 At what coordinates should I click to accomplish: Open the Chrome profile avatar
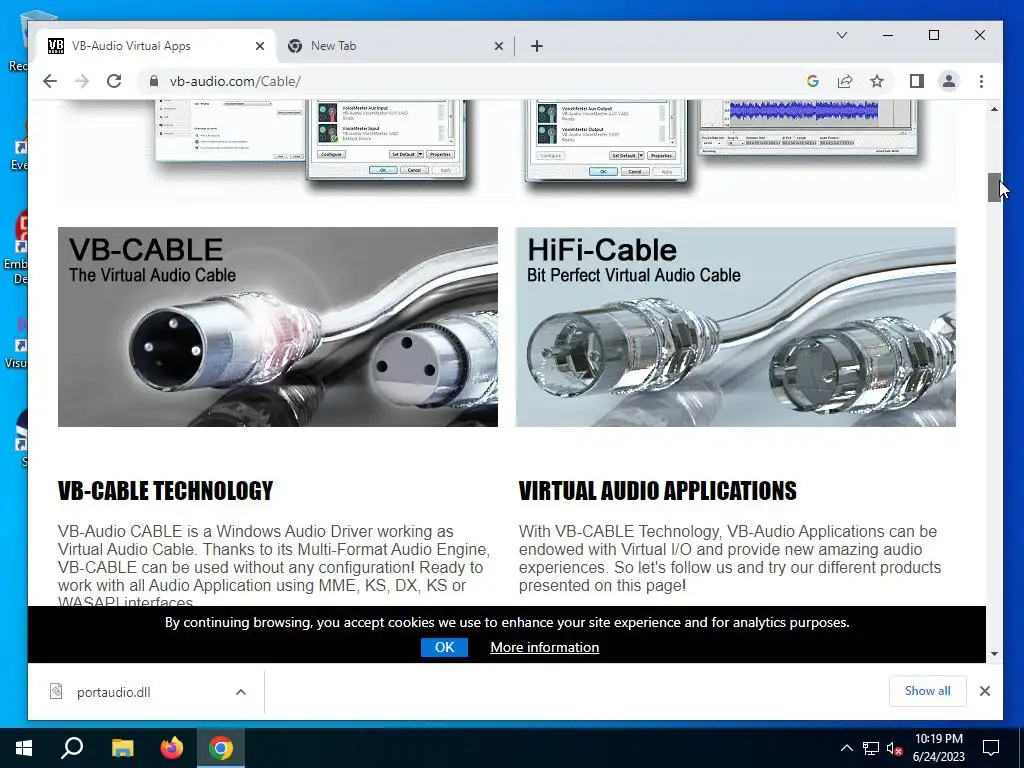point(948,81)
